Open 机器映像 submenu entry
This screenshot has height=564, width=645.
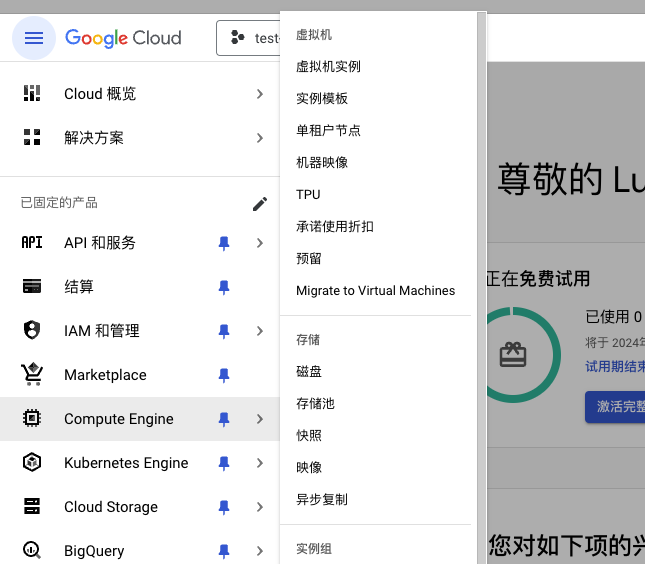322,162
